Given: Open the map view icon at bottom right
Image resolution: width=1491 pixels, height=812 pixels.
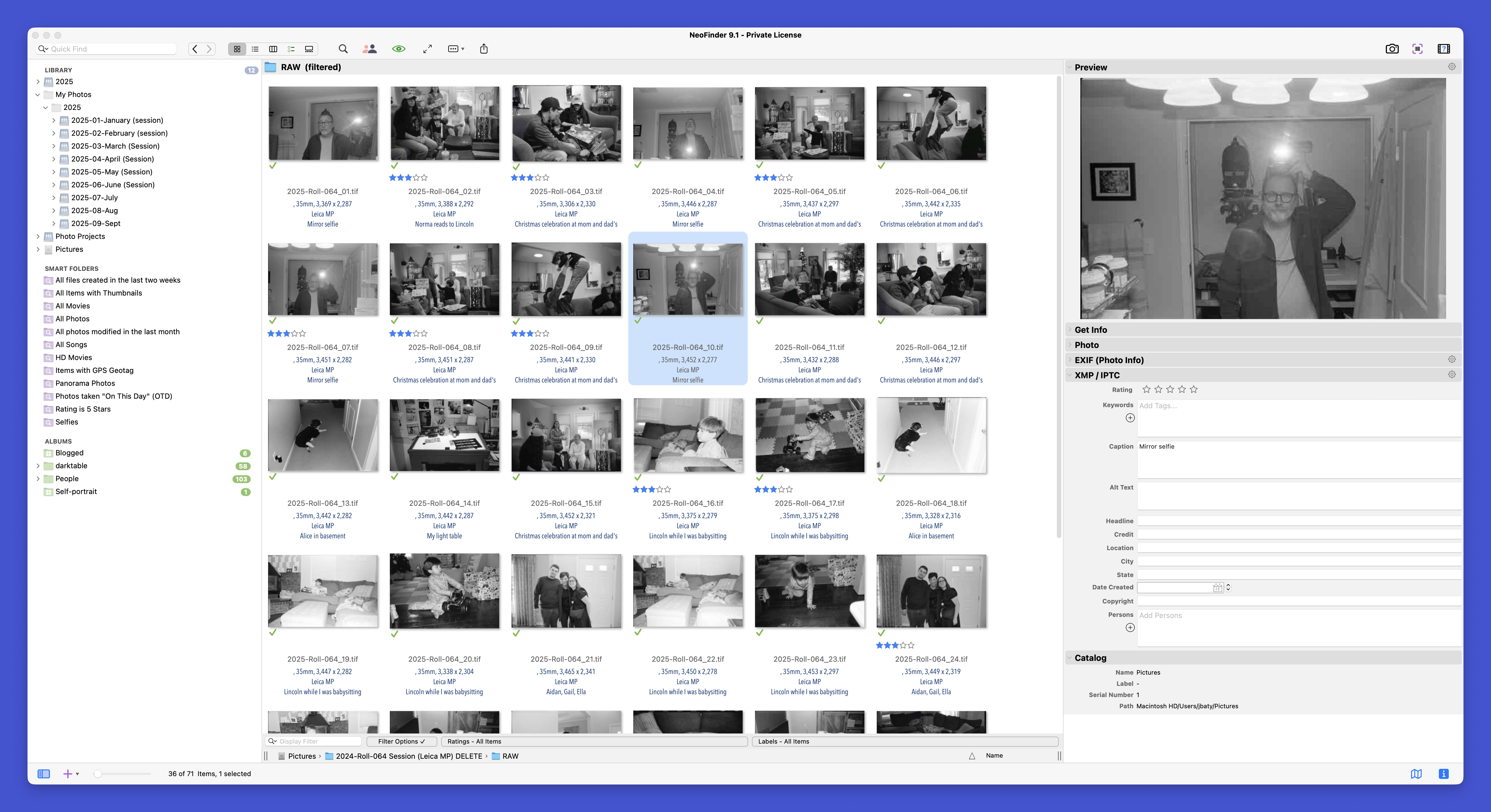Looking at the screenshot, I should click(1416, 774).
